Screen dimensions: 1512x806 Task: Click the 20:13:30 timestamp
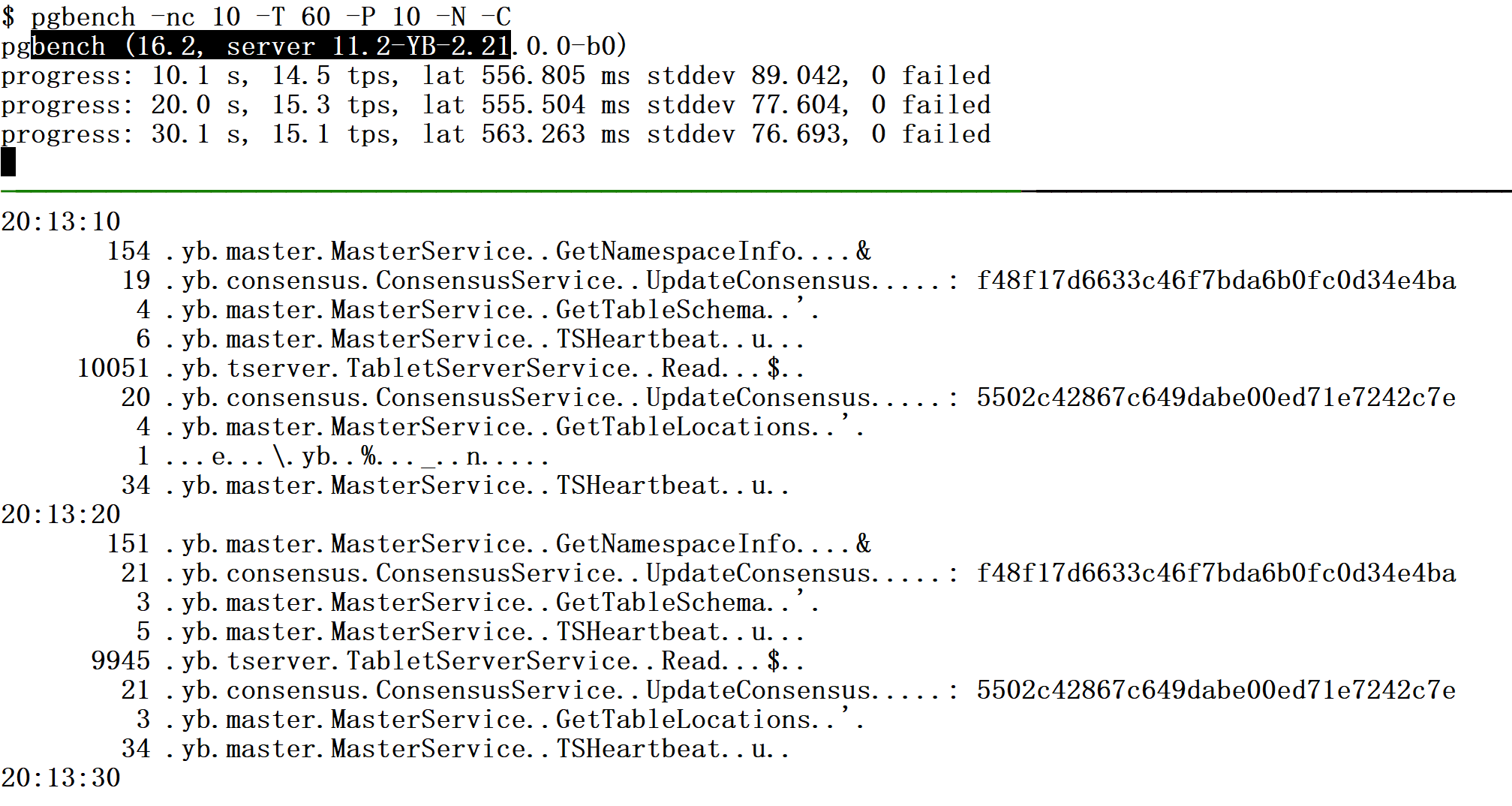61,777
